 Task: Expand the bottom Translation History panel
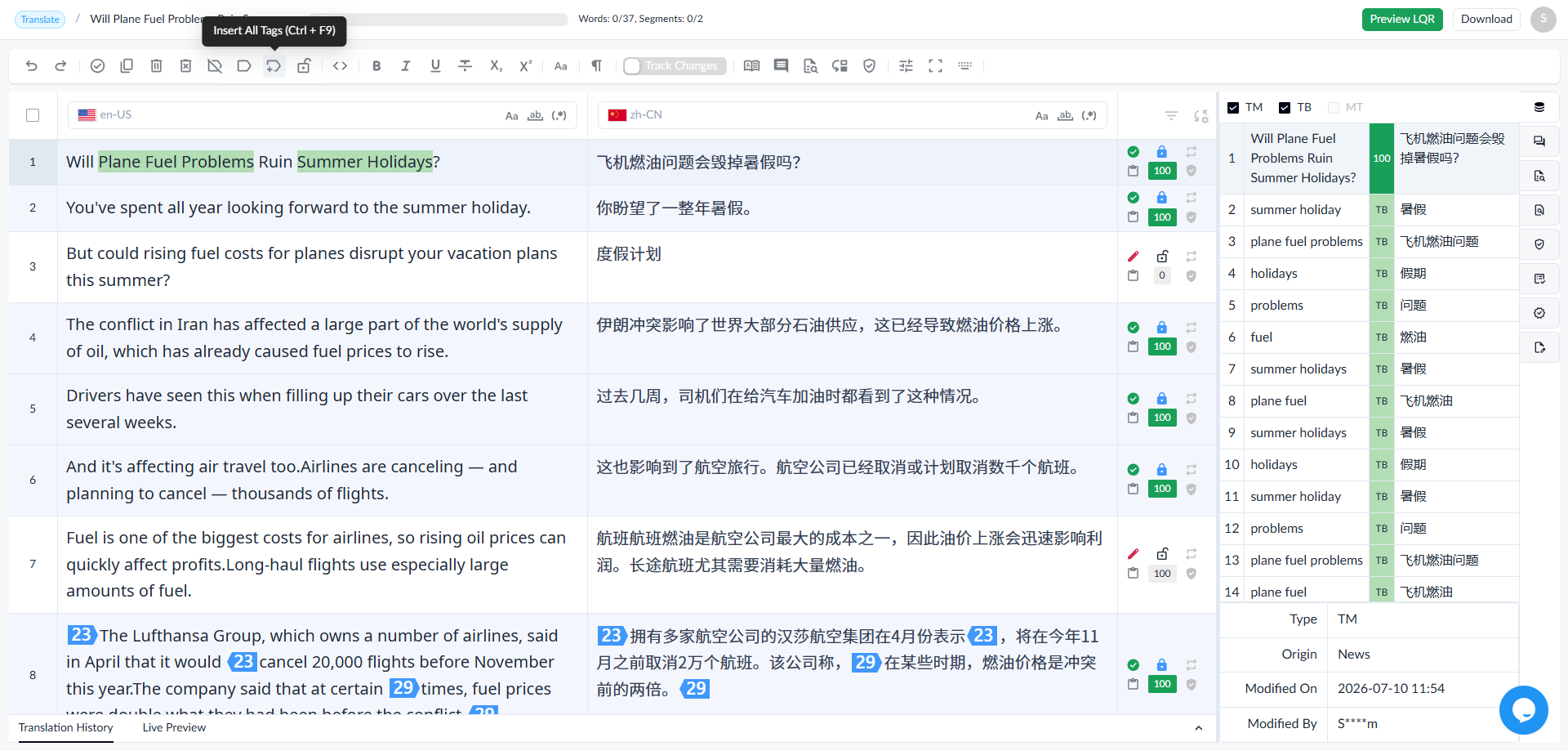pos(1199,728)
